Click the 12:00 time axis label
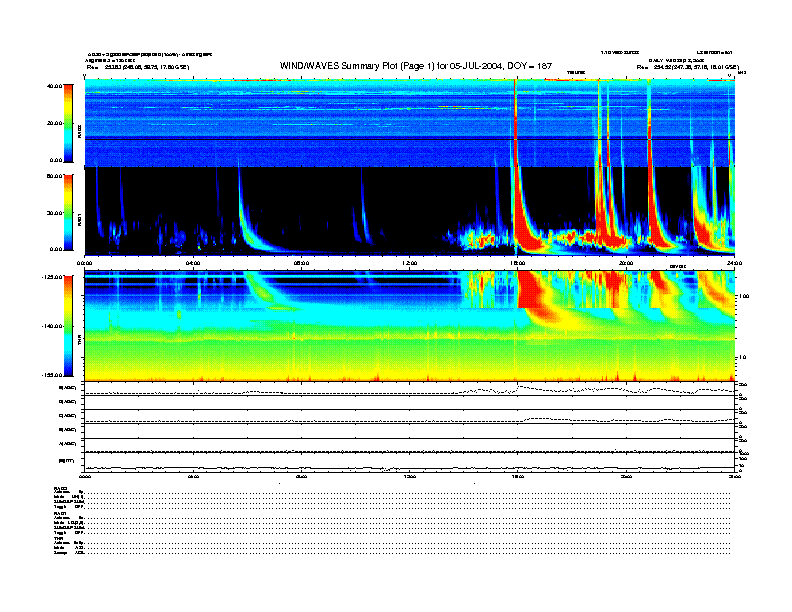The height and width of the screenshot is (612, 792). click(x=409, y=263)
